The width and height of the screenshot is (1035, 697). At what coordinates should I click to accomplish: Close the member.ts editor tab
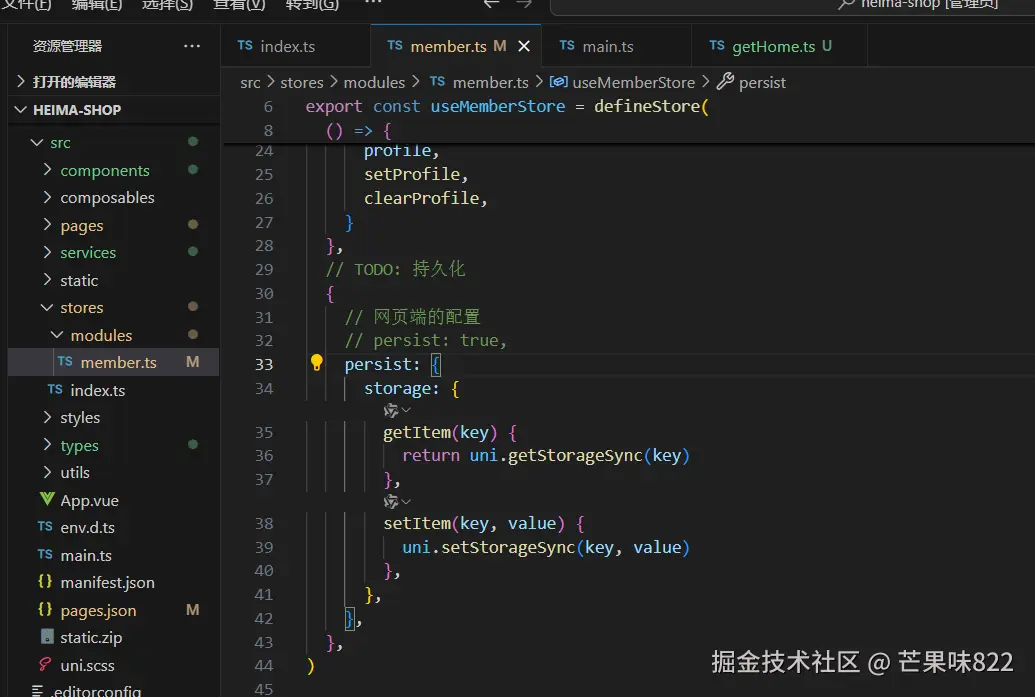click(x=524, y=46)
